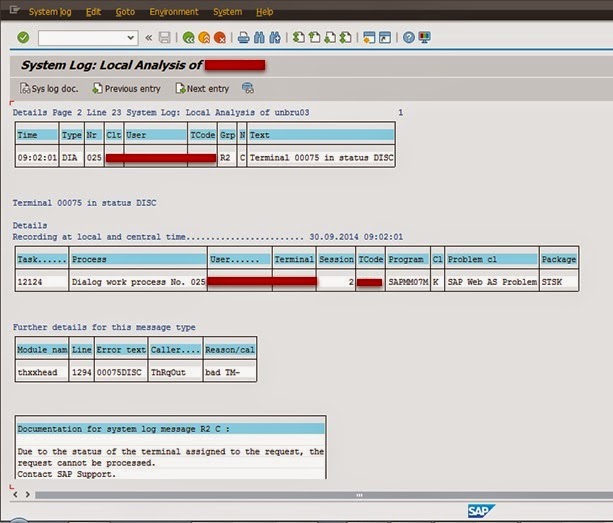Click the 'Documentation for system log message R2 C' header
The width and height of the screenshot is (613, 523).
tap(170, 429)
